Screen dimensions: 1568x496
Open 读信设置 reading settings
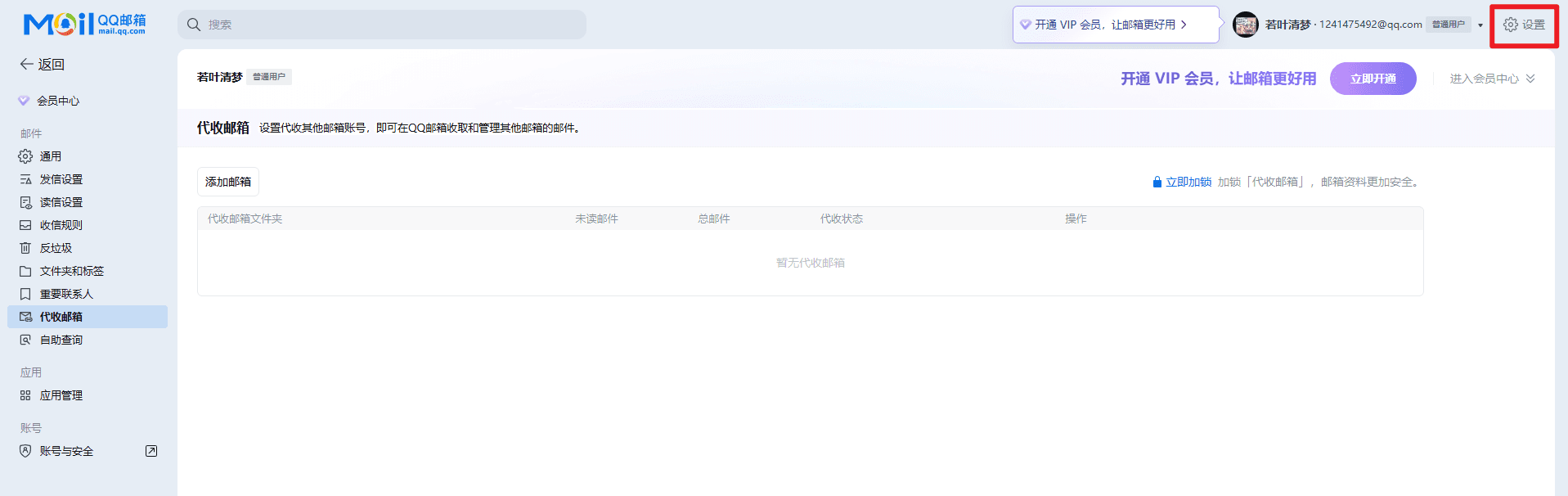coord(61,202)
